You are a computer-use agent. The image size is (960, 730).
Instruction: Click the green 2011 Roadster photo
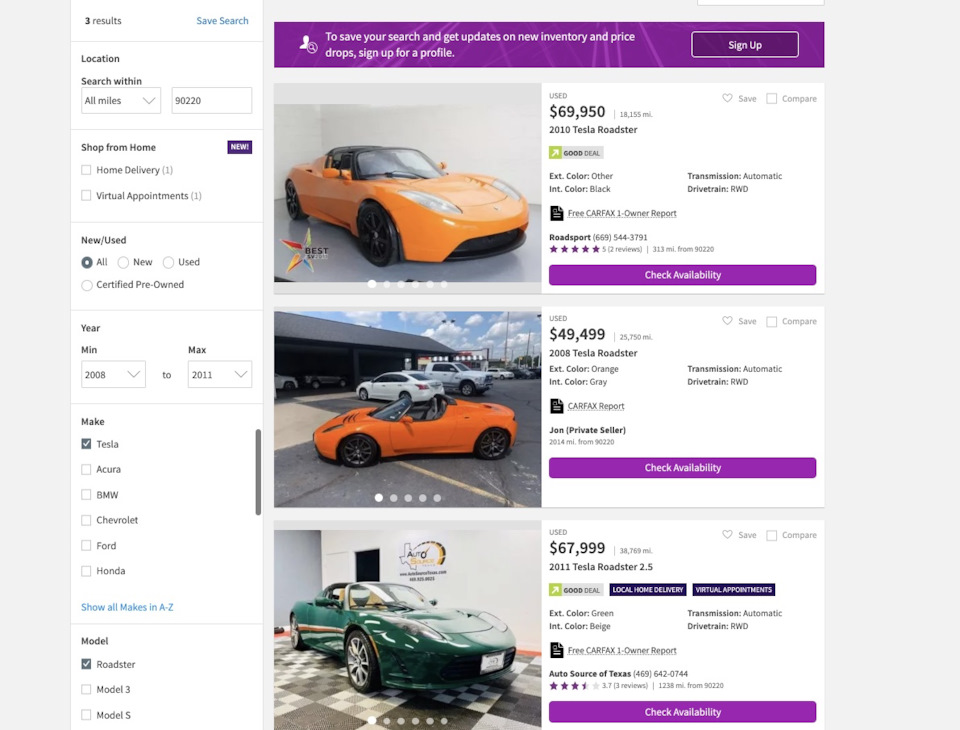click(407, 630)
